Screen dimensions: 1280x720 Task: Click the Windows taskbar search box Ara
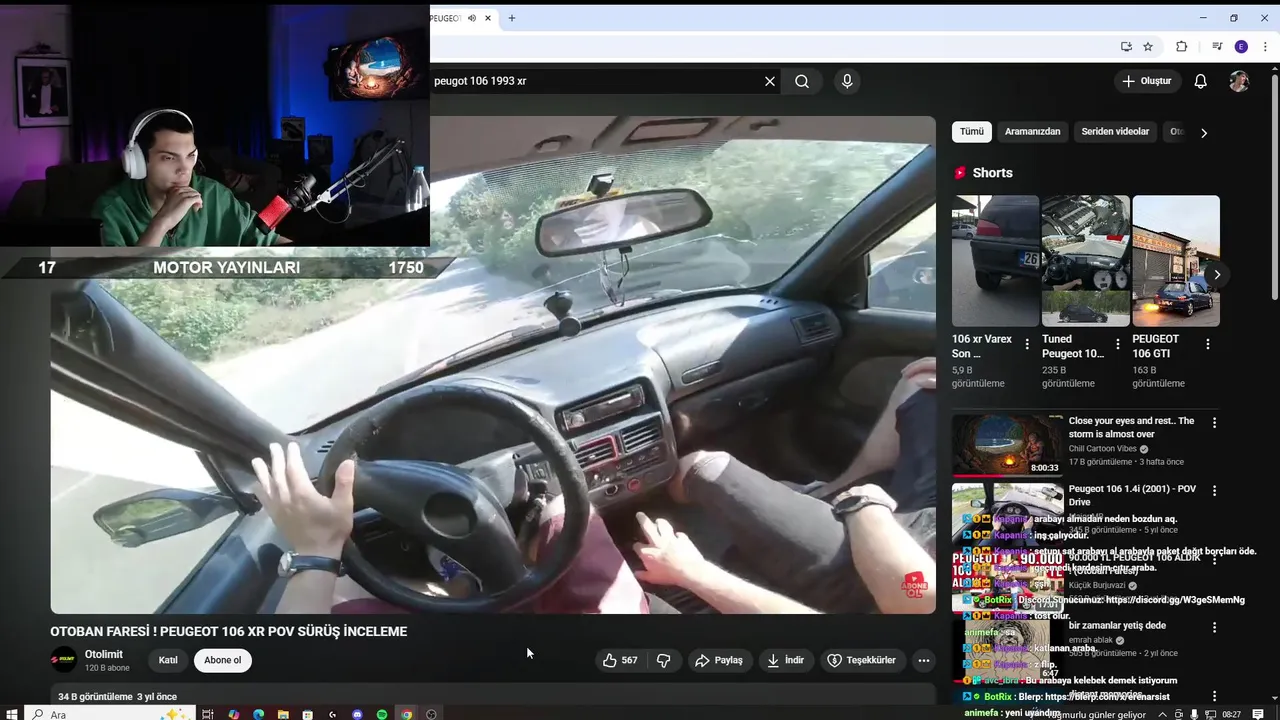point(110,714)
